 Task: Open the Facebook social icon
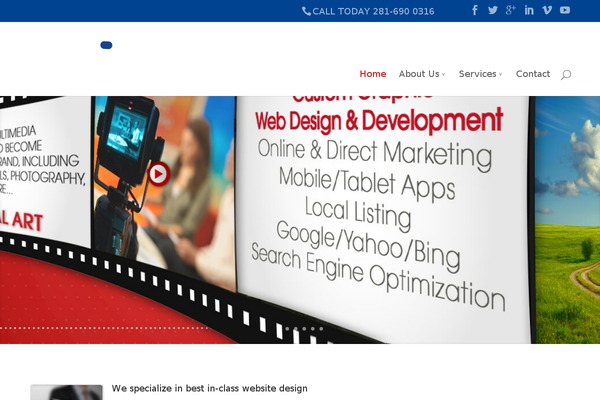pyautogui.click(x=475, y=10)
